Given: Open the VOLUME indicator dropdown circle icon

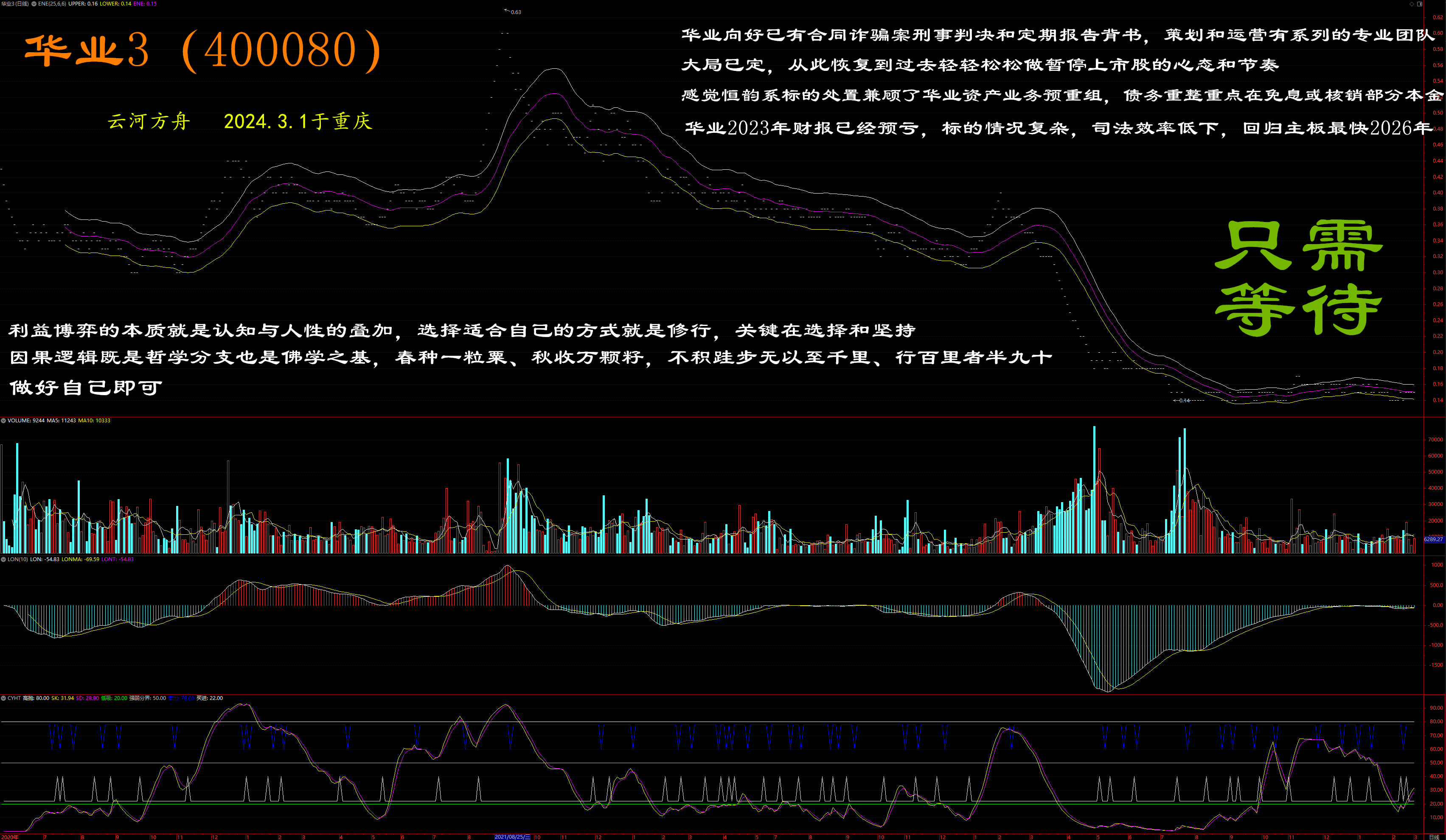Looking at the screenshot, I should [3, 421].
